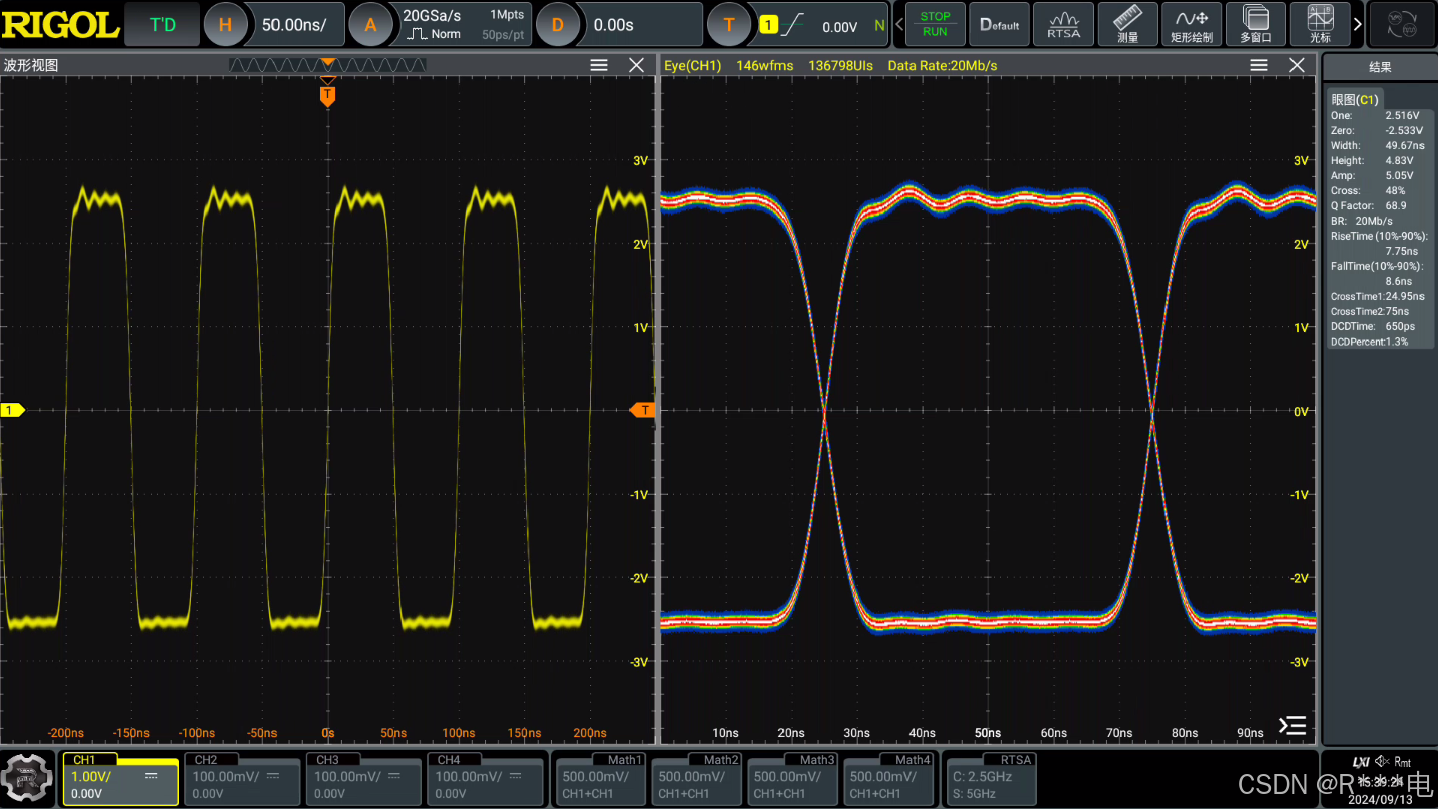Enable the Math2 tile
Image resolution: width=1438 pixels, height=811 pixels.
697,779
